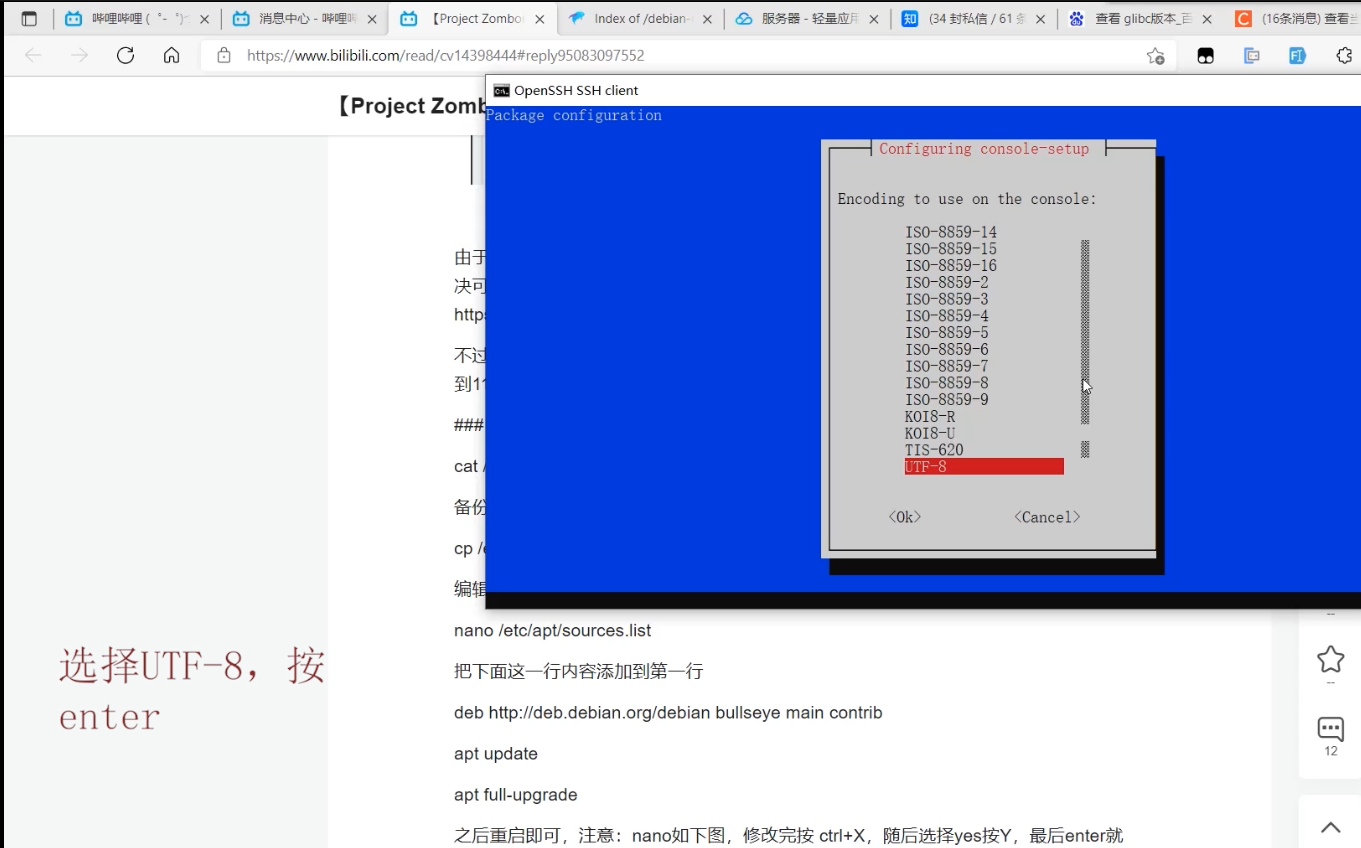Select ISO-8859-8 encoding

947,383
